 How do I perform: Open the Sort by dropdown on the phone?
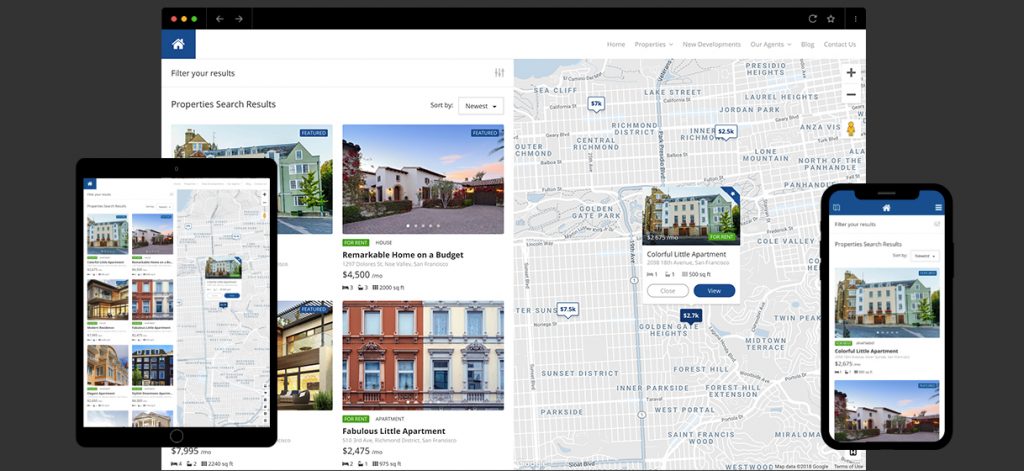[x=925, y=256]
